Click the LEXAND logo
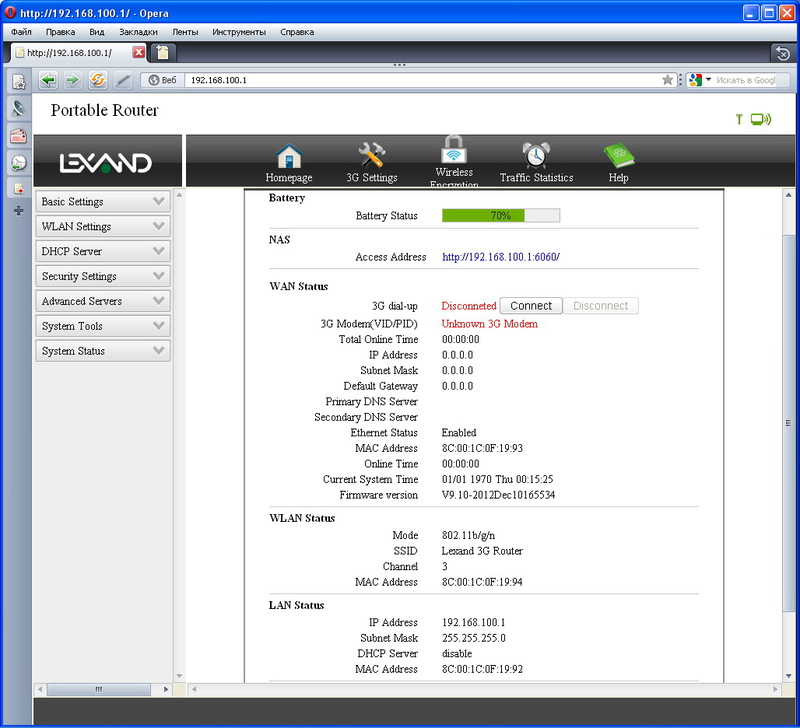Screen dimensions: 800x728 [x=106, y=163]
